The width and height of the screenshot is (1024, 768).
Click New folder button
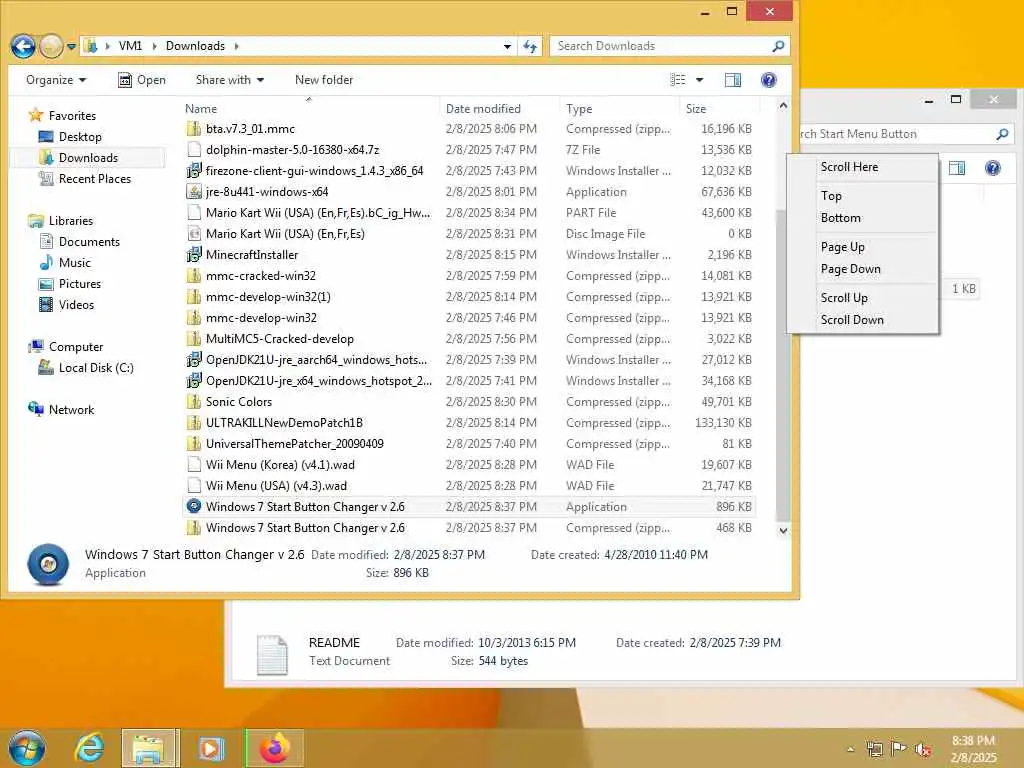click(324, 80)
